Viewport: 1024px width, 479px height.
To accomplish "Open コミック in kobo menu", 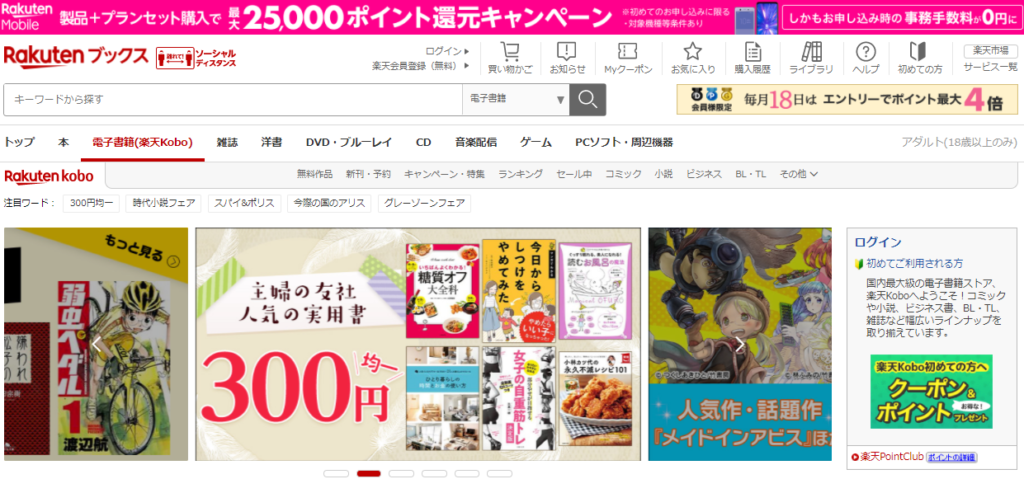I will click(x=623, y=174).
